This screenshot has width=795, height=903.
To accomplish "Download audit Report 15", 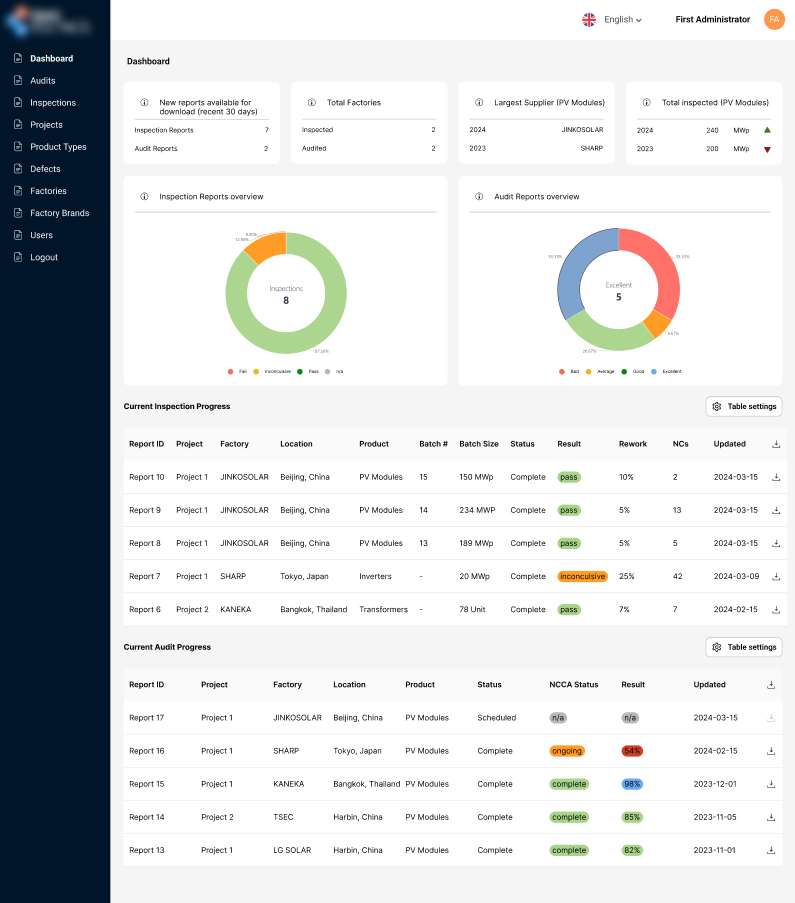I will 771,784.
